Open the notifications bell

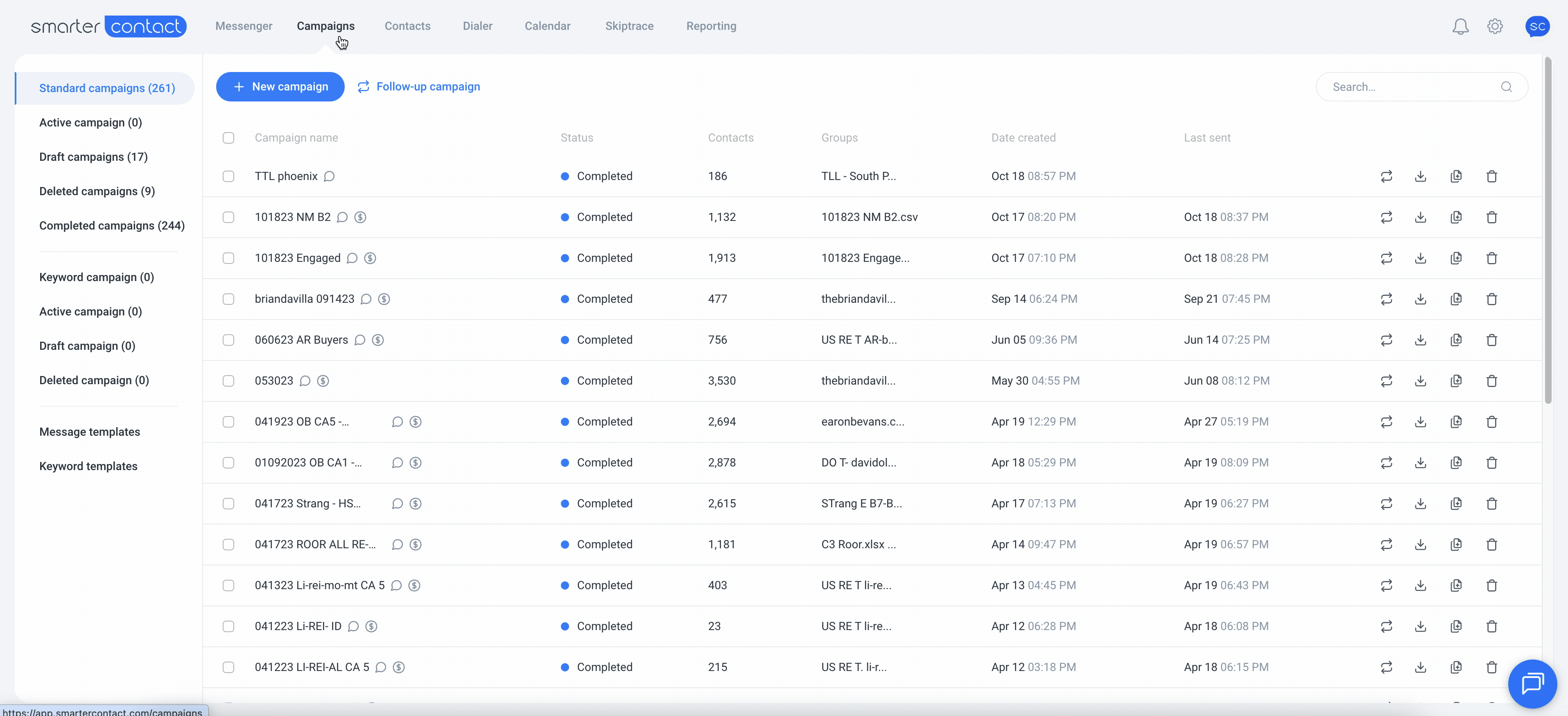(x=1460, y=26)
